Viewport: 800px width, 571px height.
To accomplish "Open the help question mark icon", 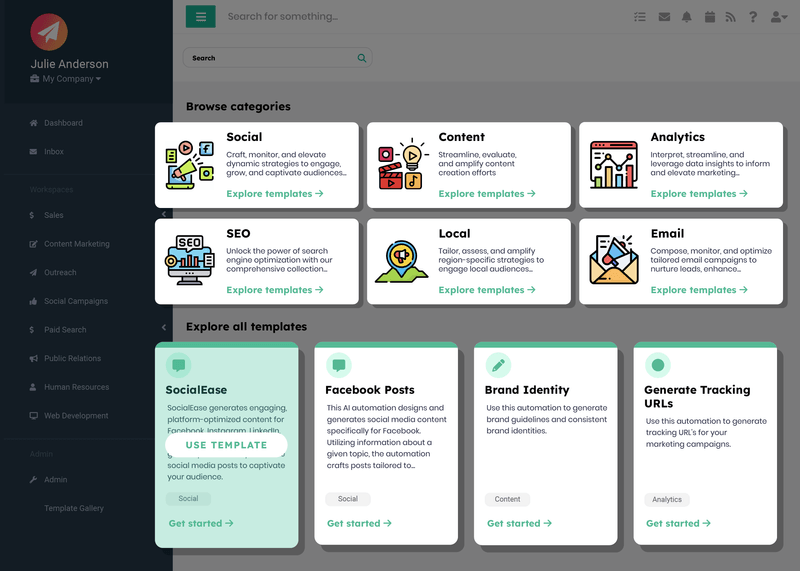I will tap(753, 17).
